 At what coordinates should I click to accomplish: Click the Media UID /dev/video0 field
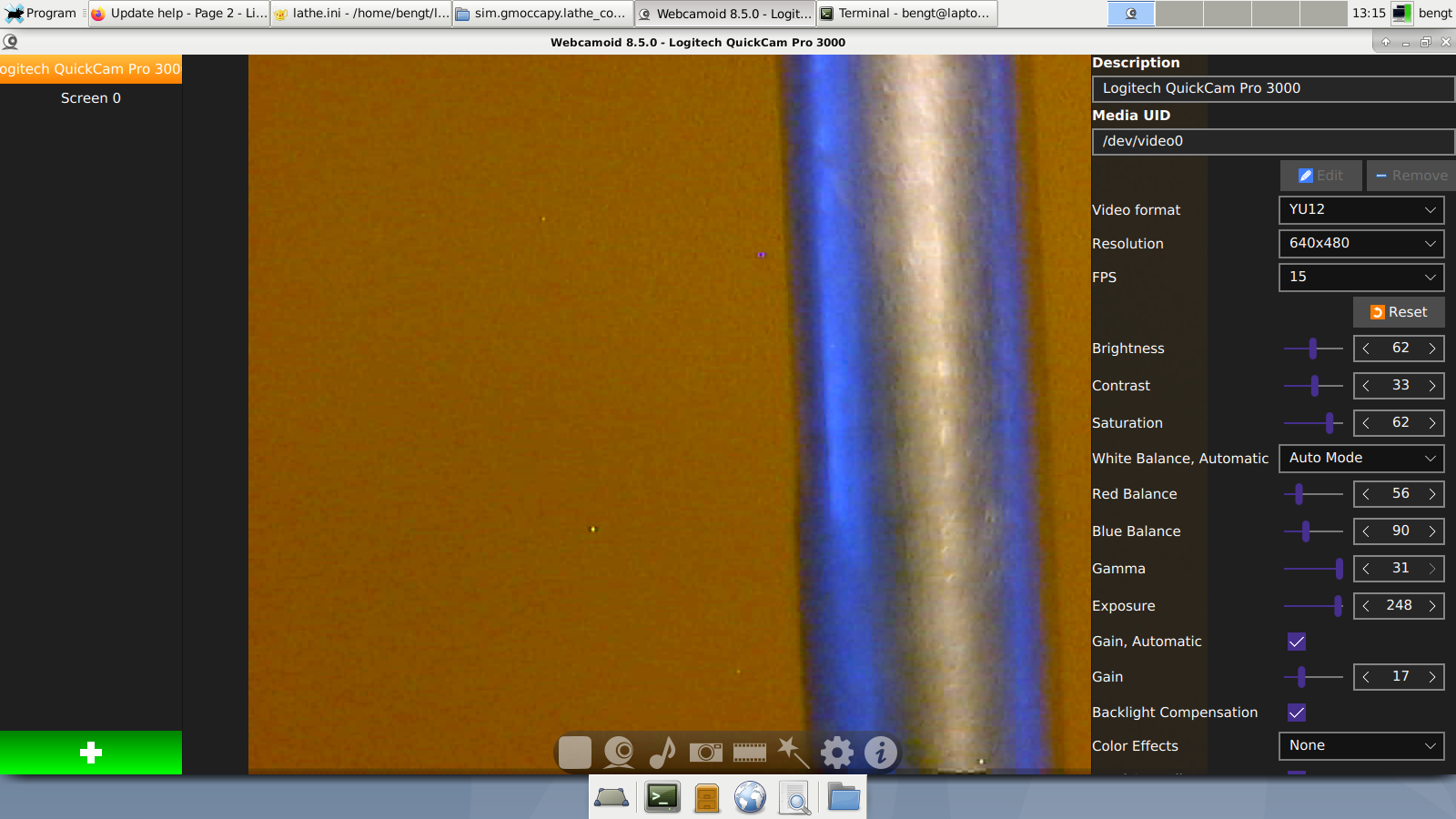(1273, 141)
